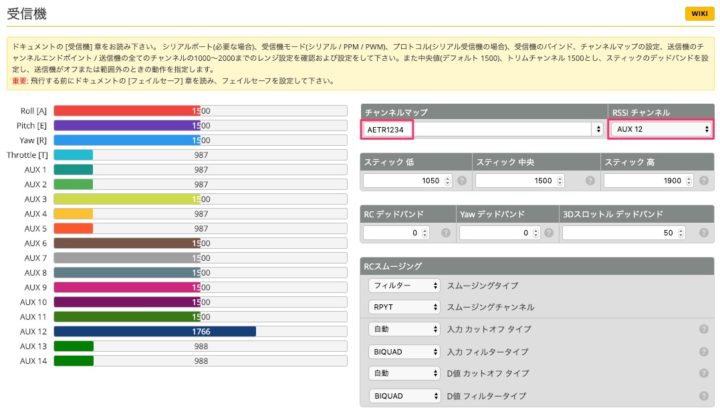Screen dimensions: 720x416
Task: Click the AUX 12 blue channel bar
Action: click(x=155, y=332)
